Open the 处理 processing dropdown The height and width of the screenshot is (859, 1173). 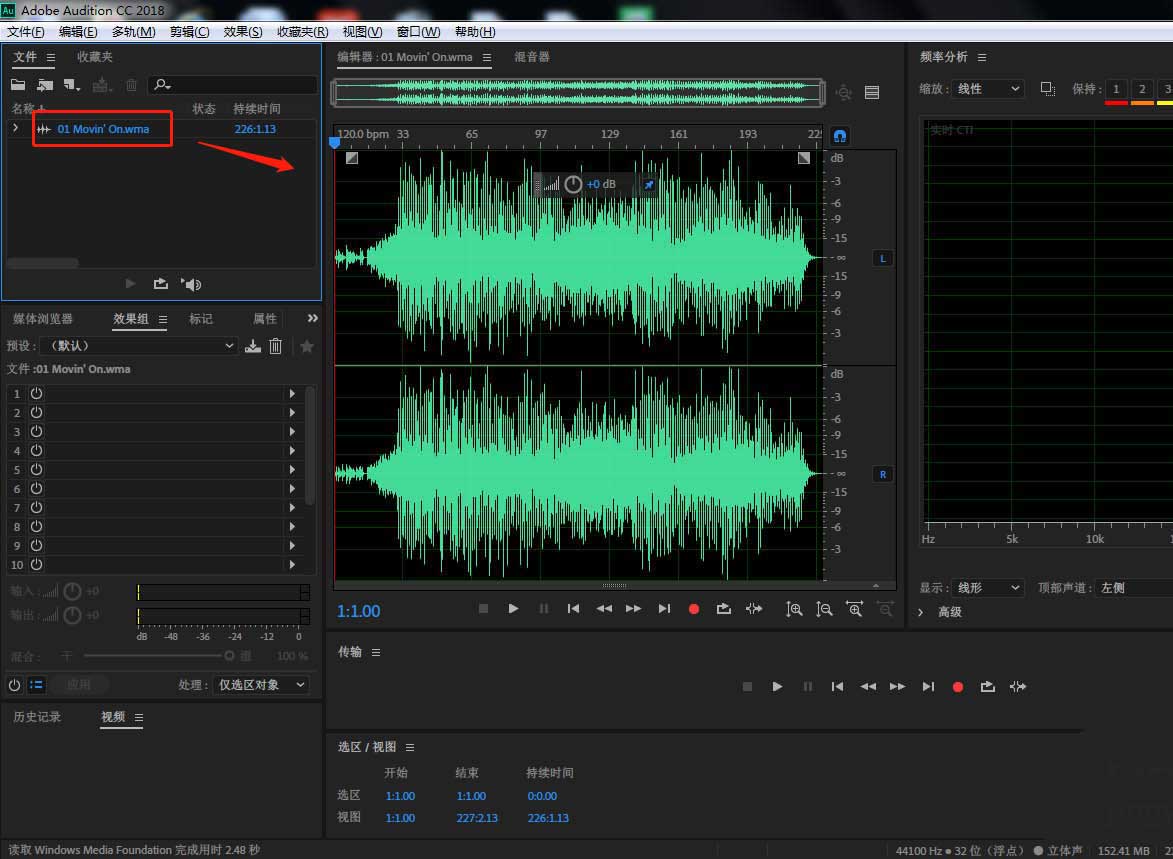click(x=261, y=685)
